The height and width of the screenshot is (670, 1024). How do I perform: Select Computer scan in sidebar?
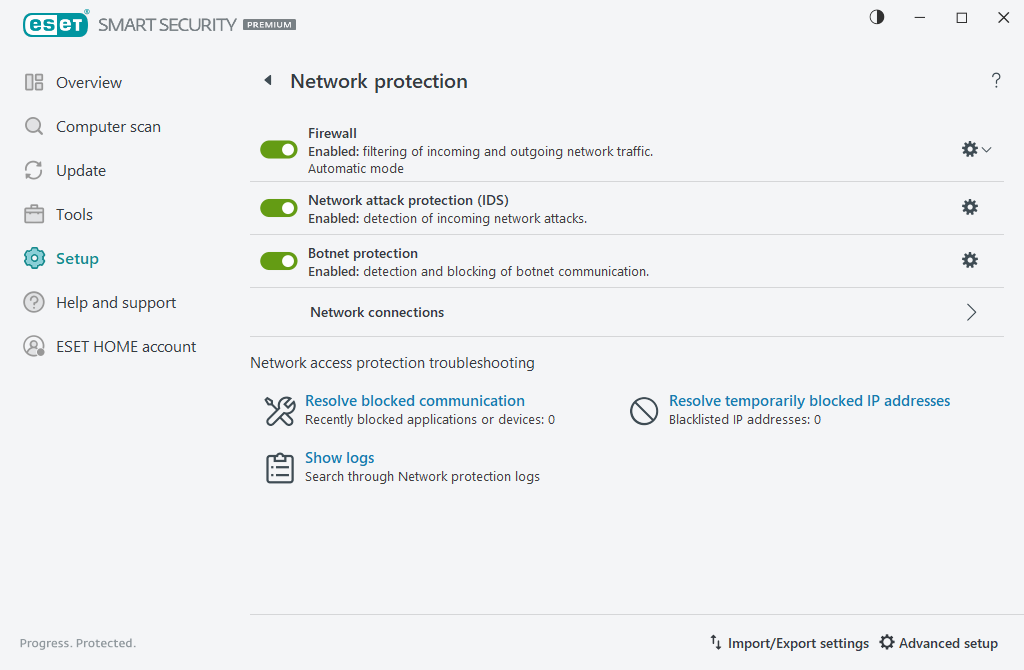[x=108, y=127]
